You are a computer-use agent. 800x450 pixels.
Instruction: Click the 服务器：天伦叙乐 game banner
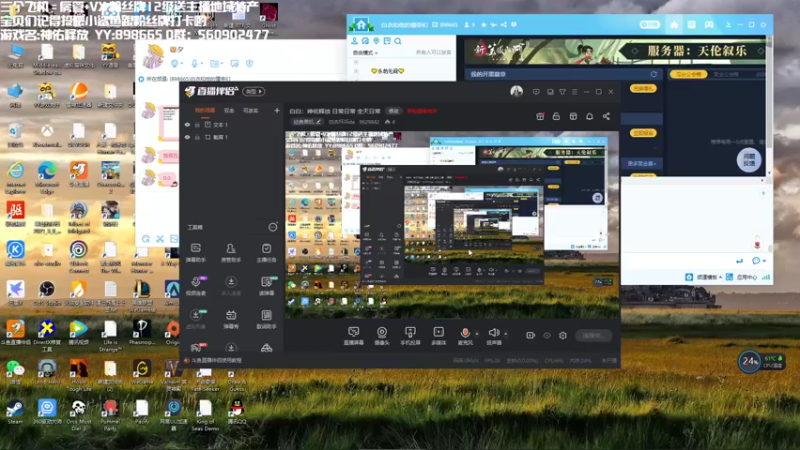pos(615,51)
